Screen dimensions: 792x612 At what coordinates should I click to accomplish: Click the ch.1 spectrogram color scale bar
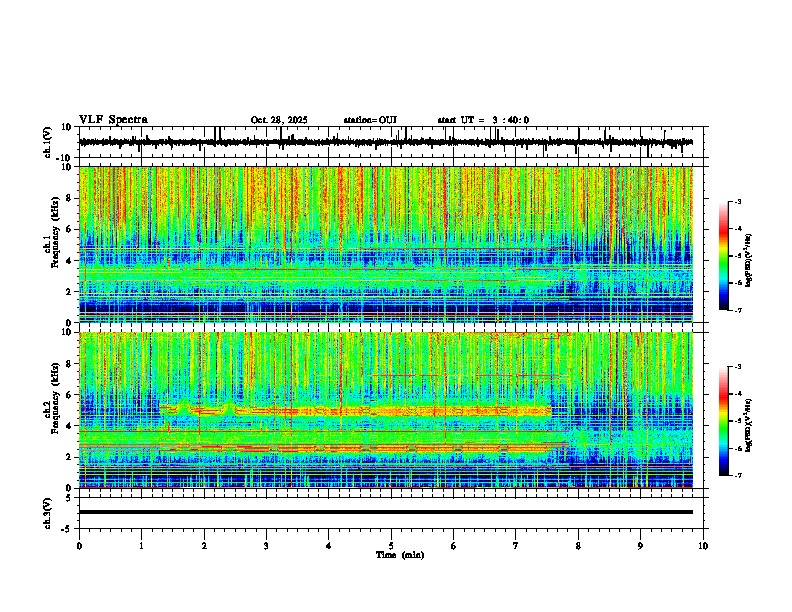click(724, 256)
